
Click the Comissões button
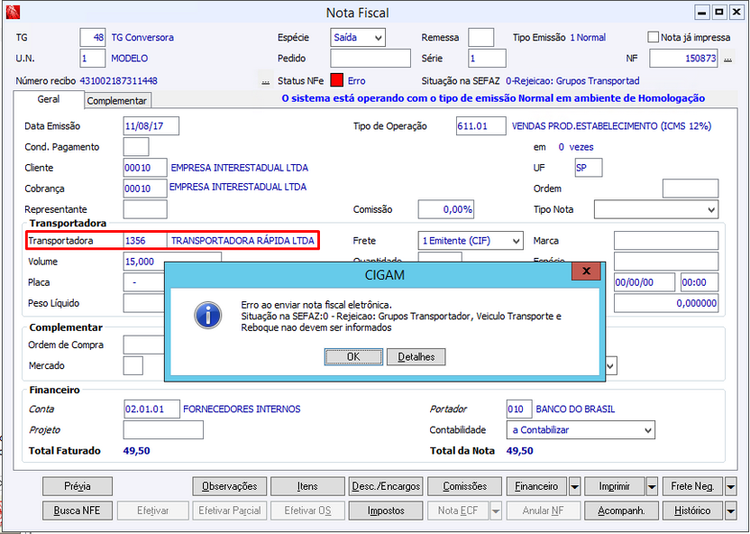pyautogui.click(x=464, y=487)
